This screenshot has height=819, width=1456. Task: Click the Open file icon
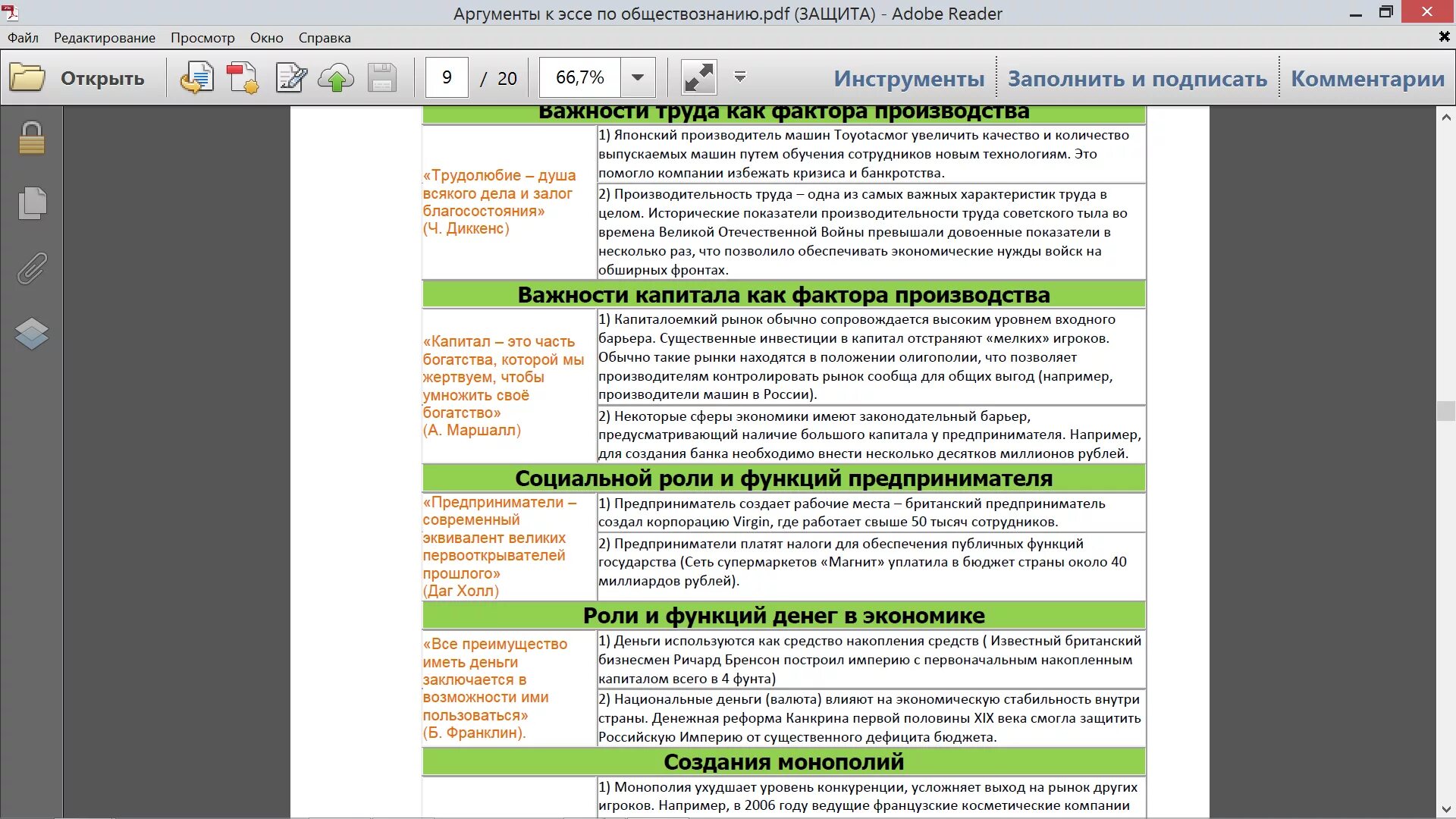(x=27, y=77)
